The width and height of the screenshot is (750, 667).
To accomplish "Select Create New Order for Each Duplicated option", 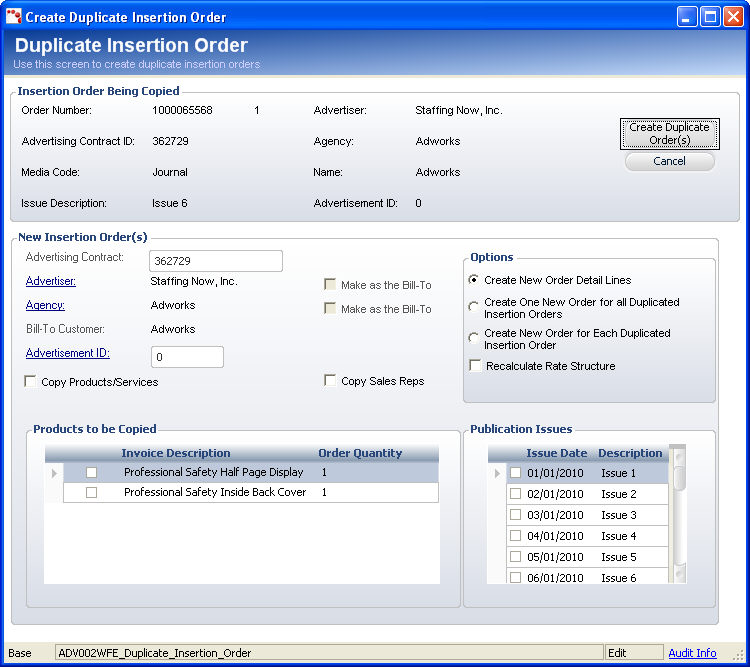I will point(474,338).
